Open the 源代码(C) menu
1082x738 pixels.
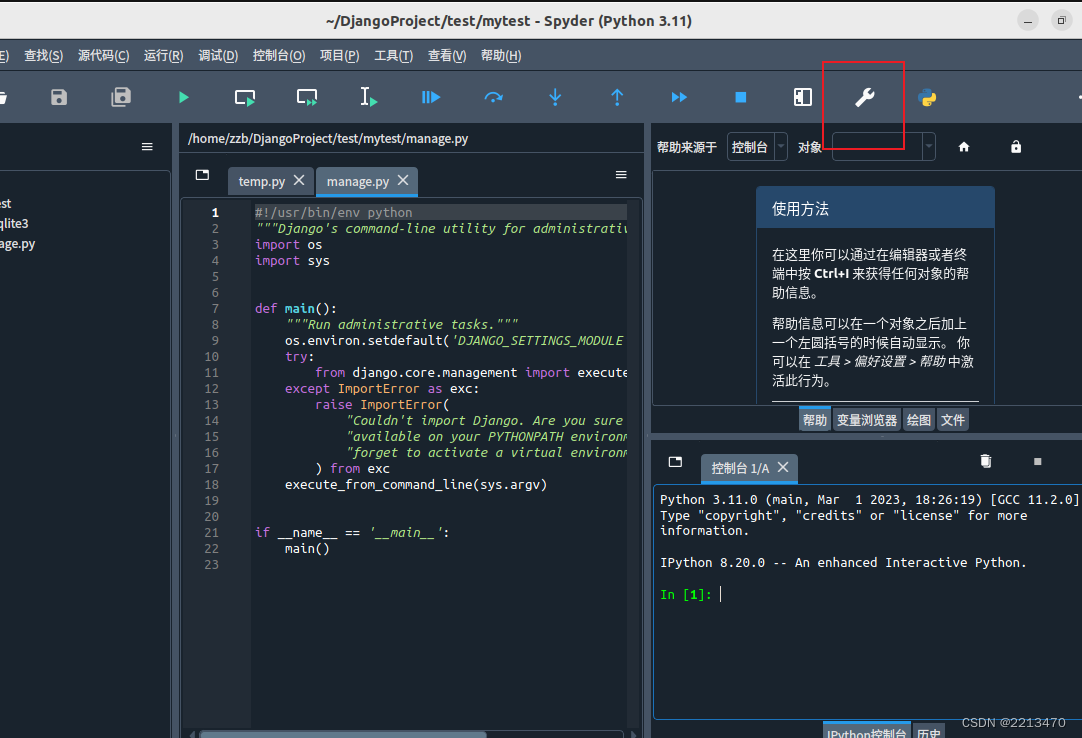(x=104, y=56)
